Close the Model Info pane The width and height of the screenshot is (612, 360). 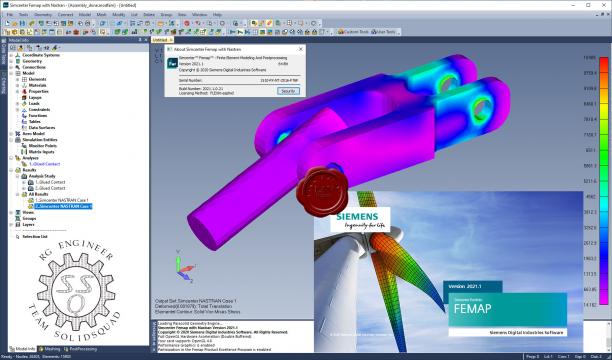[x=146, y=40]
